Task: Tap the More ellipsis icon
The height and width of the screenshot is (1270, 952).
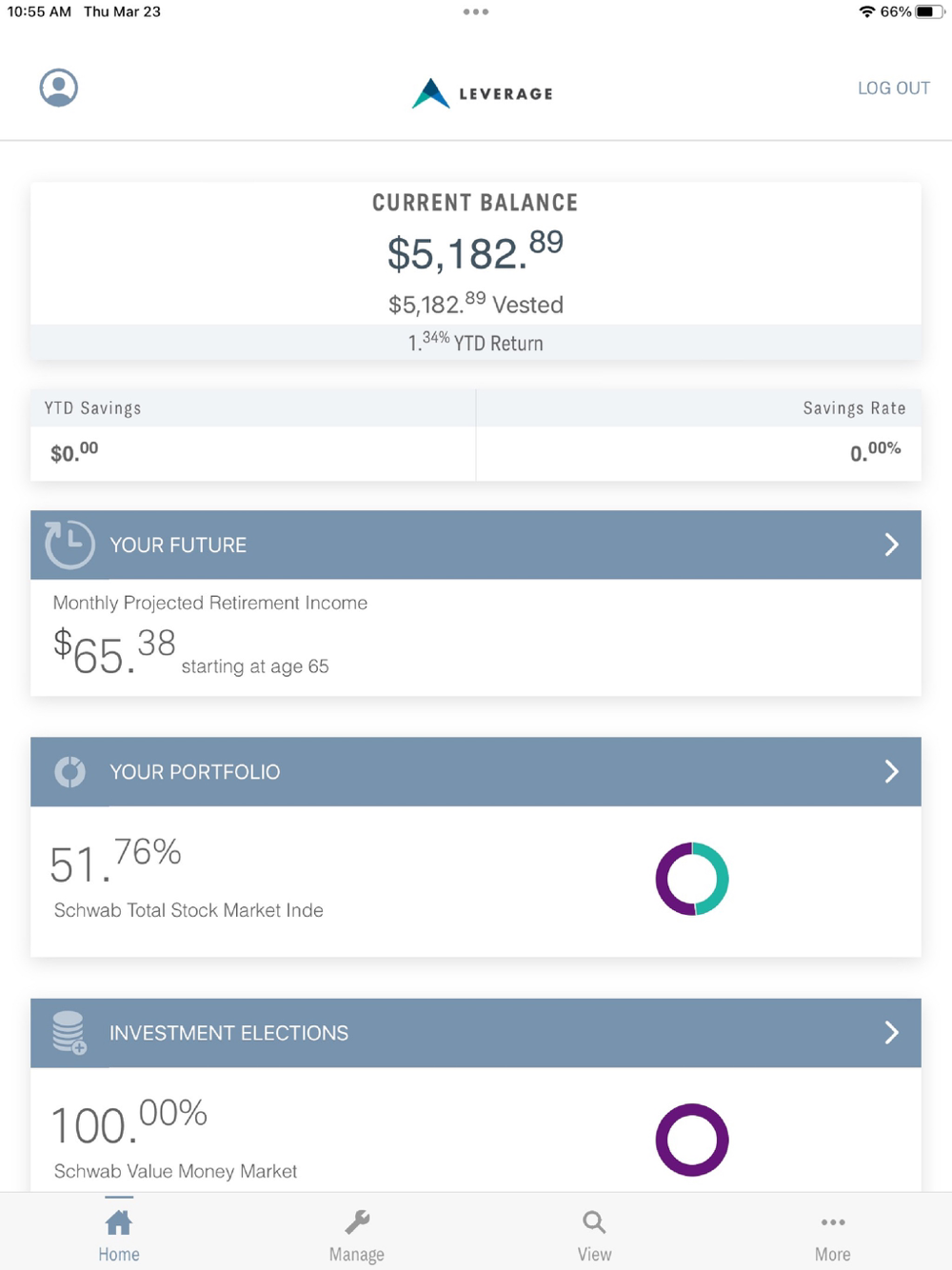Action: (x=833, y=1221)
